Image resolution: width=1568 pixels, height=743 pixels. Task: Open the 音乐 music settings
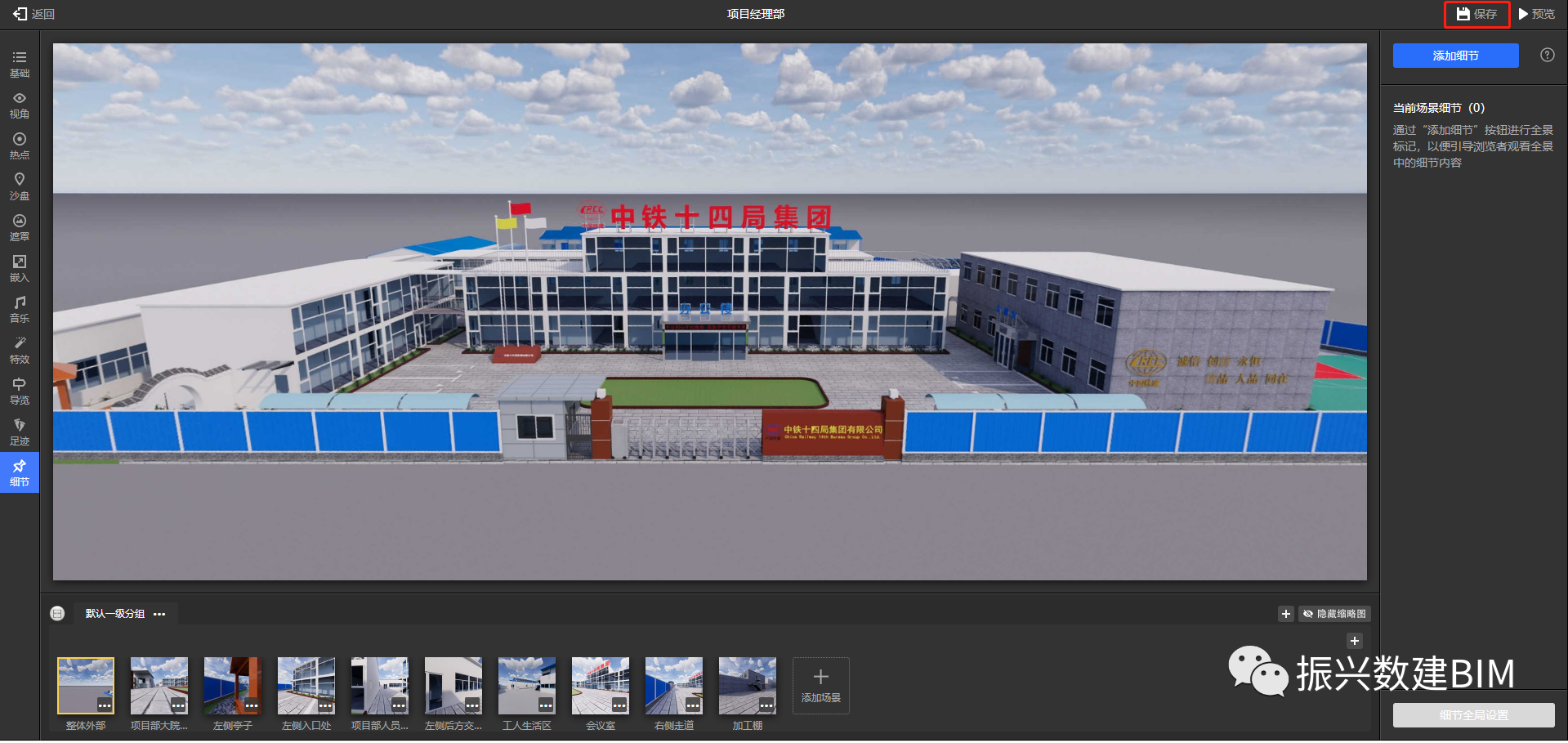tap(20, 310)
